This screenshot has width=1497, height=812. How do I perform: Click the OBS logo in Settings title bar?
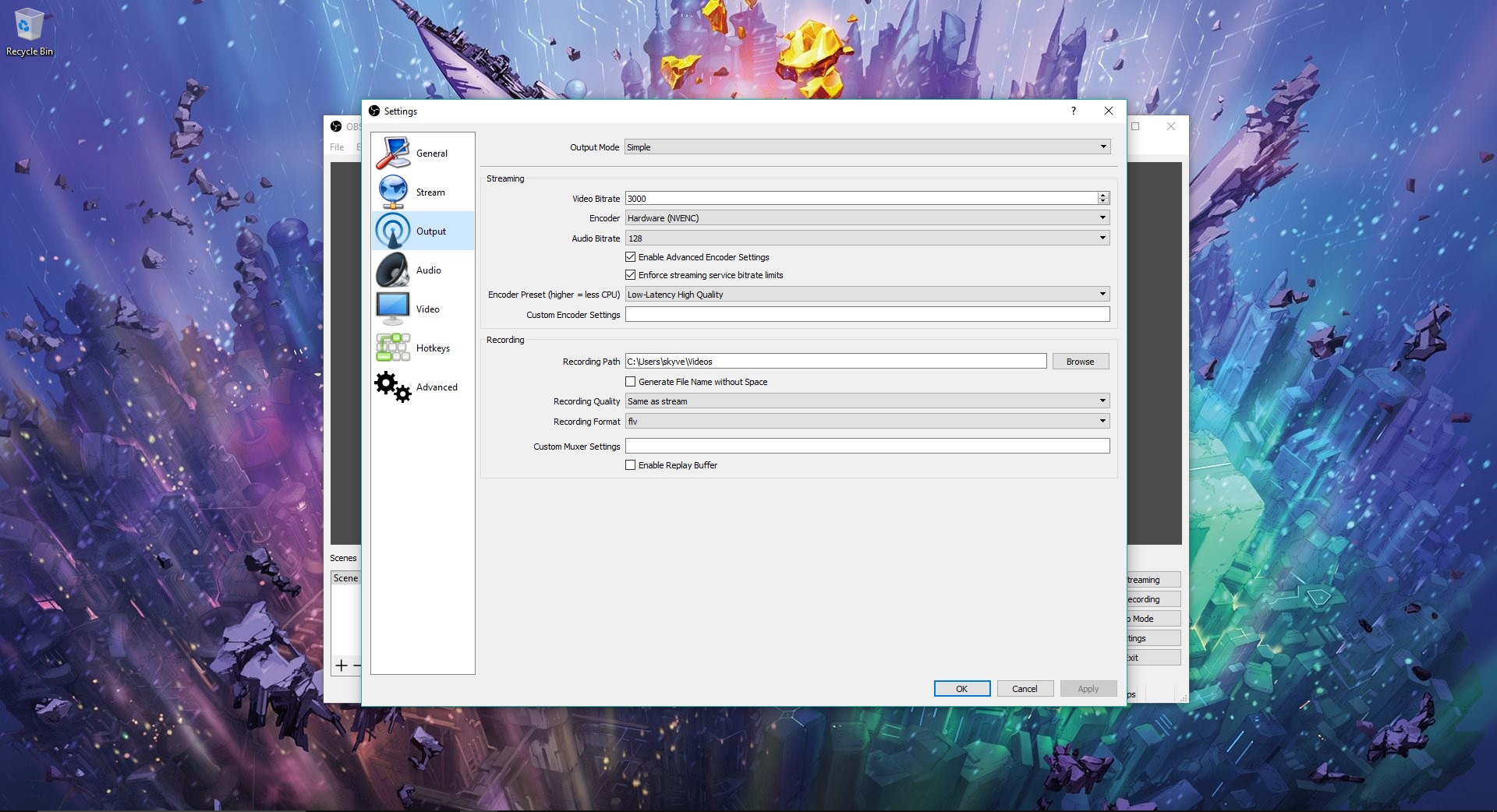374,111
